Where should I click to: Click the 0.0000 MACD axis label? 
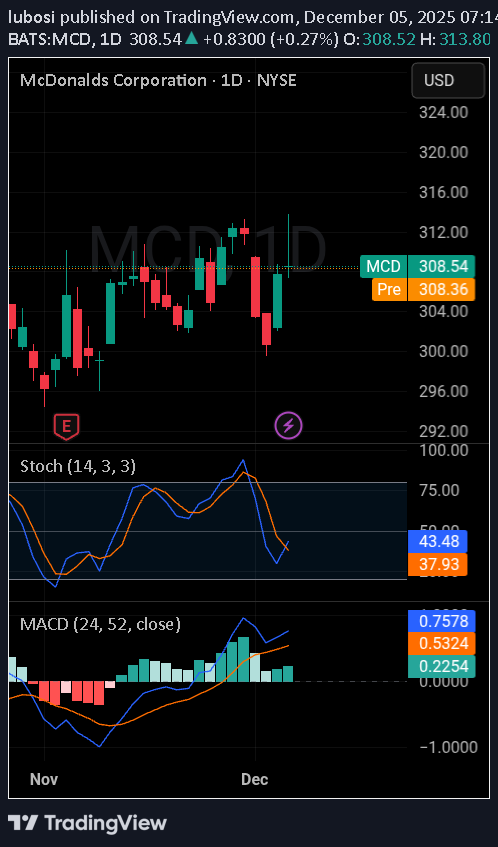tap(443, 682)
